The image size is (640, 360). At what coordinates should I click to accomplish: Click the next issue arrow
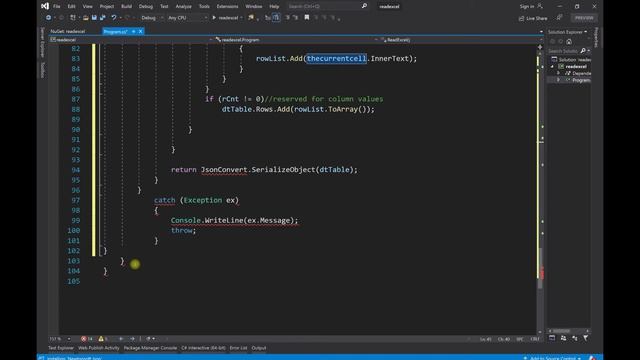click(x=132, y=339)
